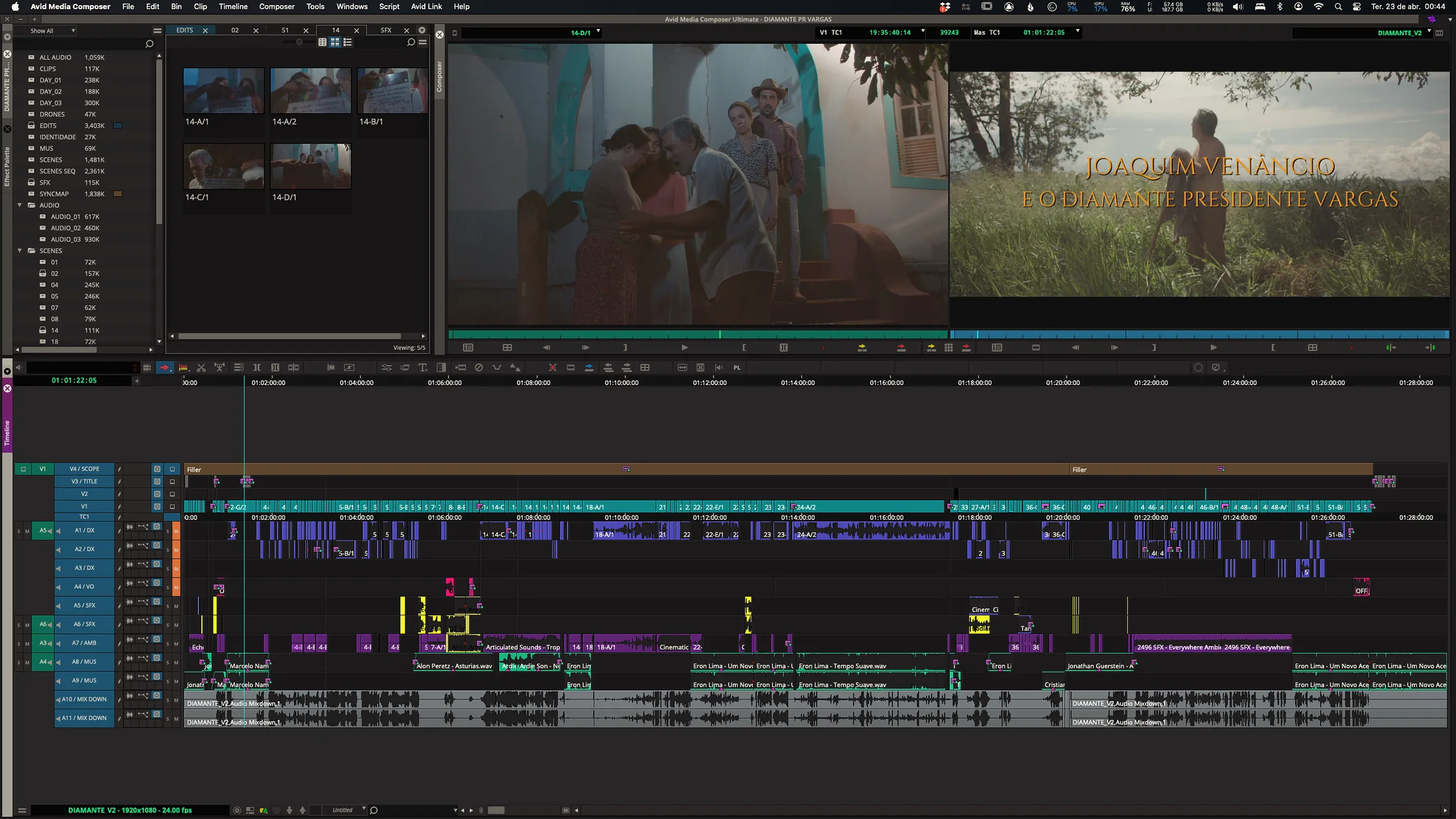The image size is (1456, 819).
Task: Click the PL button in timeline toolbar
Action: pos(737,368)
